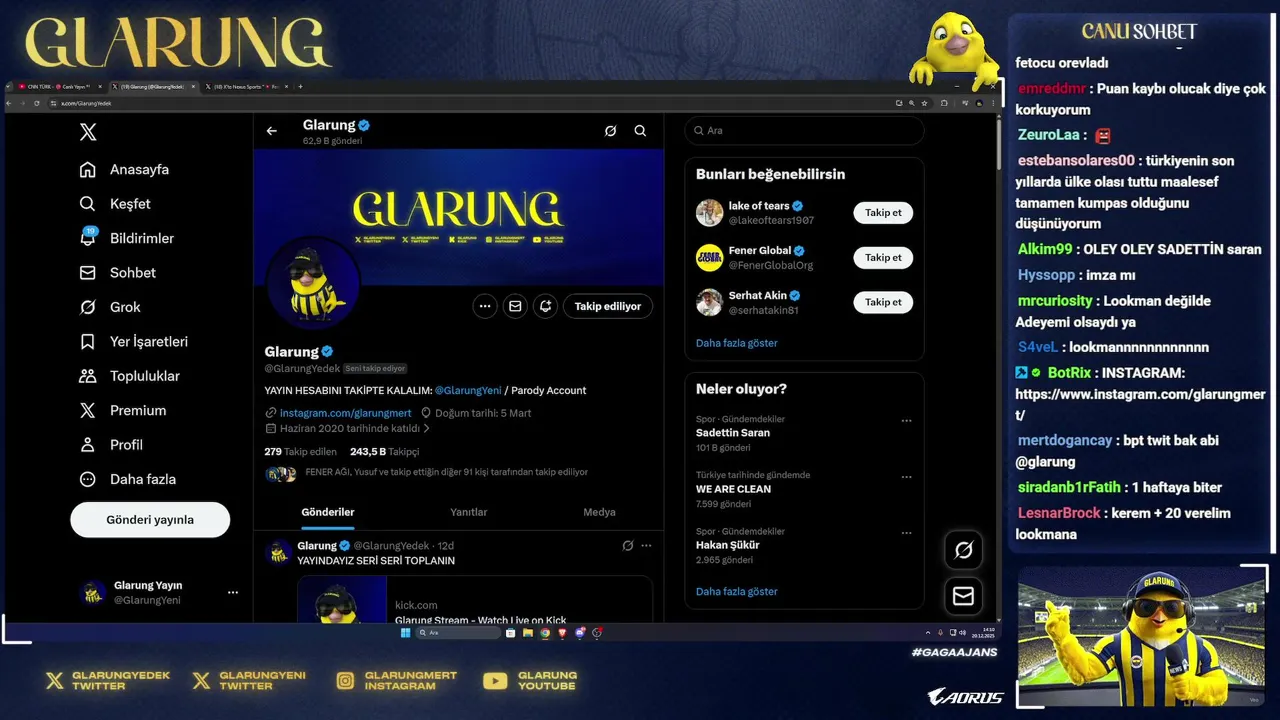1280x720 pixels.
Task: Open the floating Grok button
Action: point(963,550)
